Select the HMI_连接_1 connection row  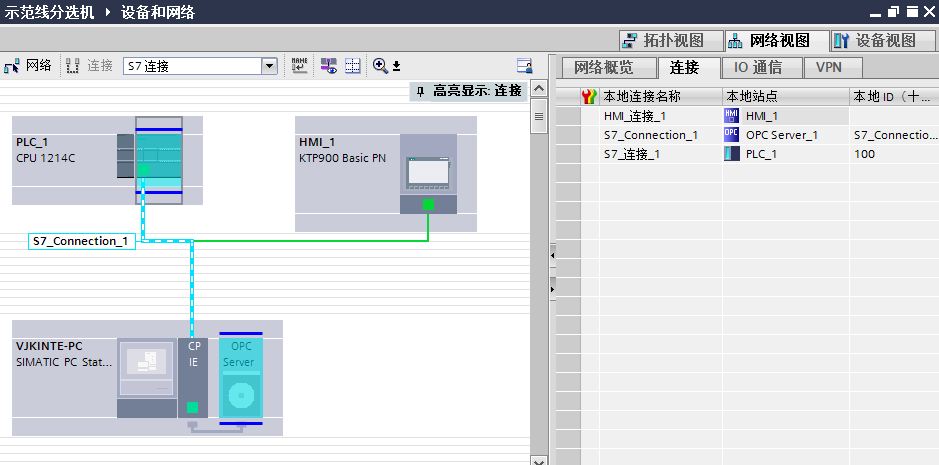tap(747, 116)
